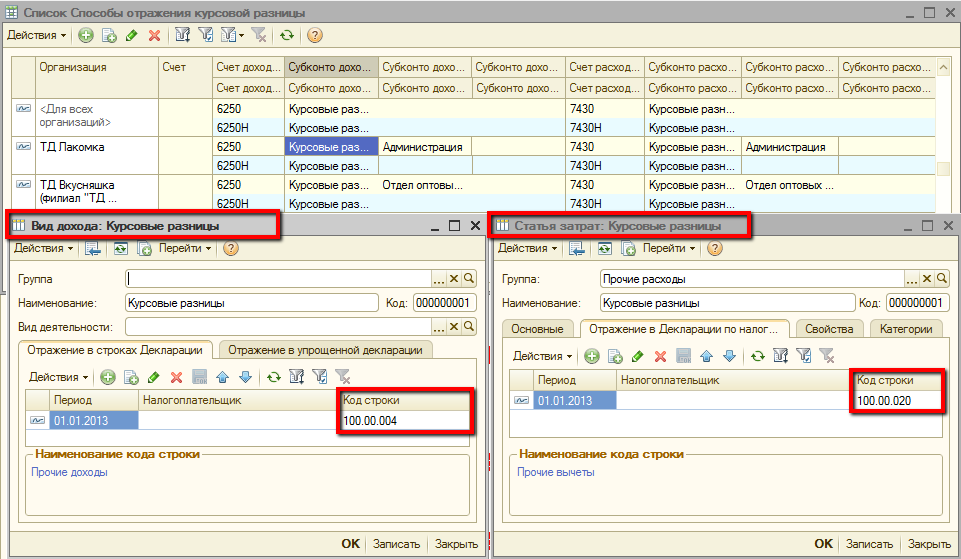Image resolution: width=961 pixels, height=559 pixels.
Task: Click the search icon beside Вид деятельности field
Action: 469,327
